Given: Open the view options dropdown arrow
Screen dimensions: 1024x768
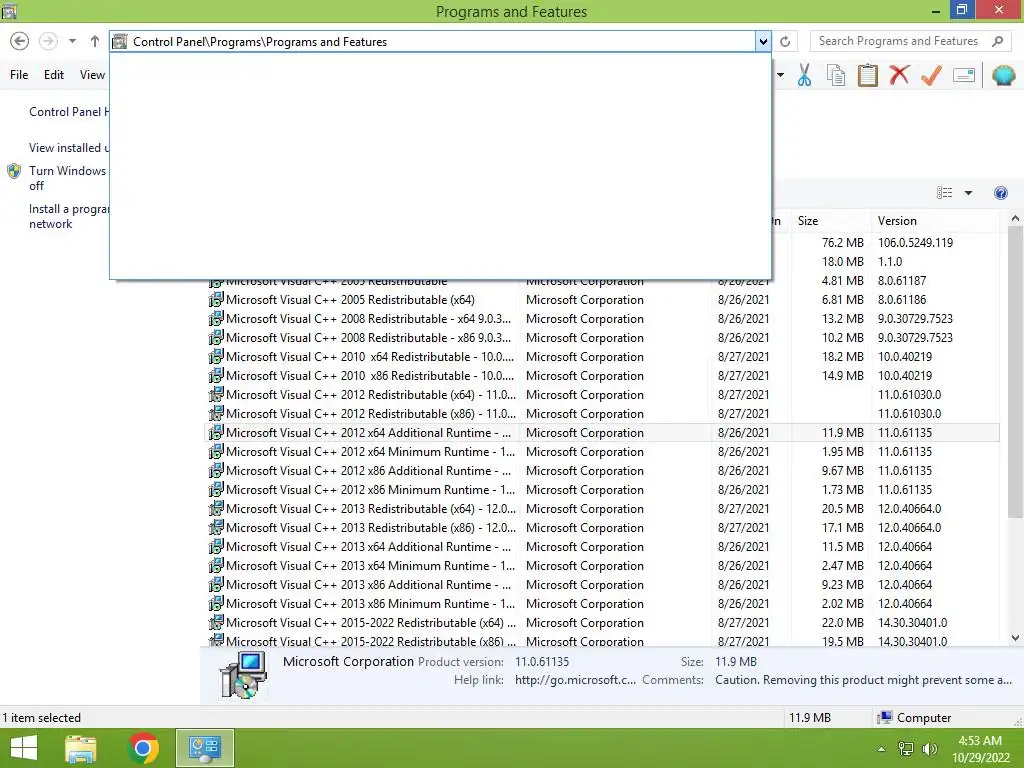Looking at the screenshot, I should click(x=968, y=193).
